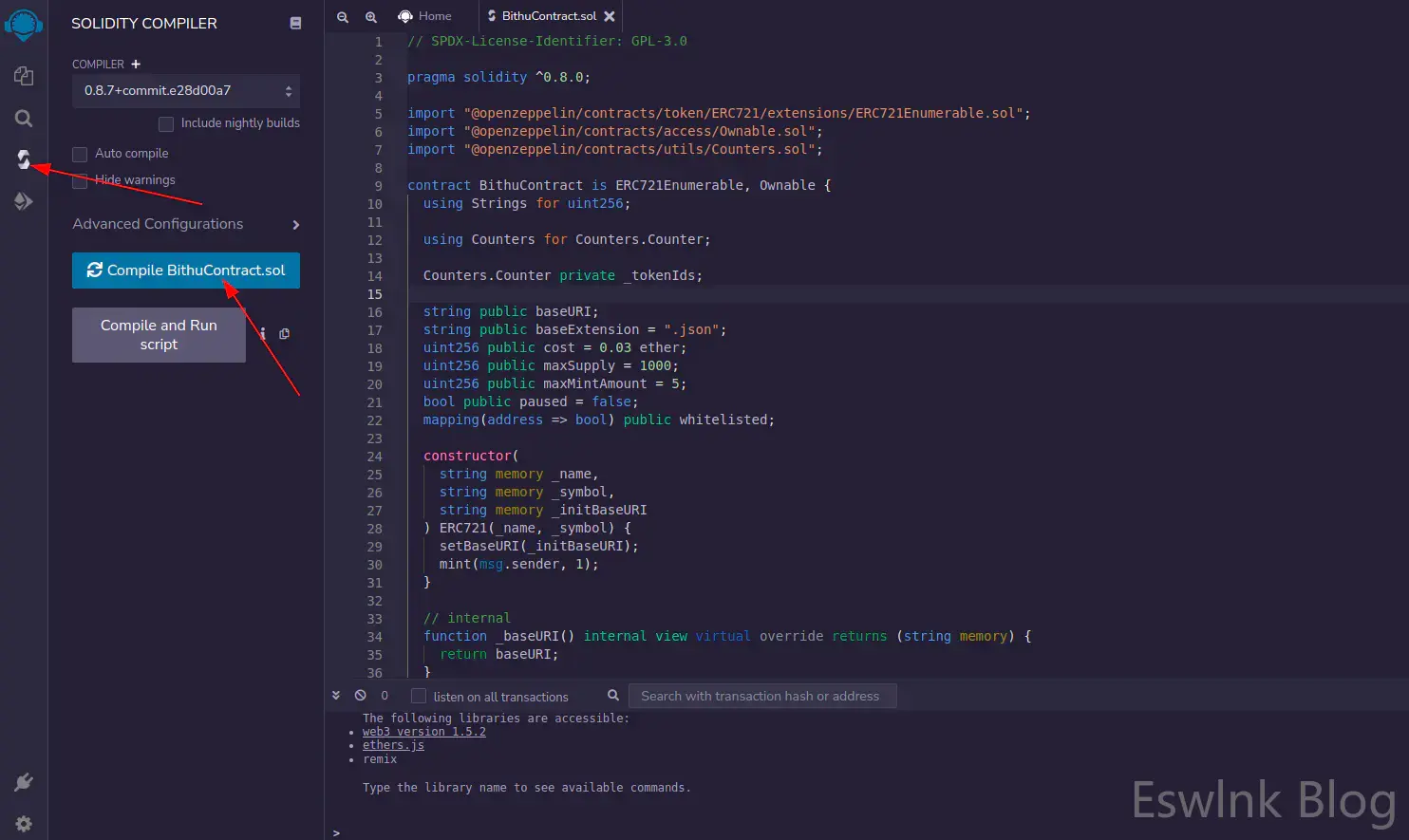1409x840 pixels.
Task: Clear the terminal console icon
Action: click(361, 696)
